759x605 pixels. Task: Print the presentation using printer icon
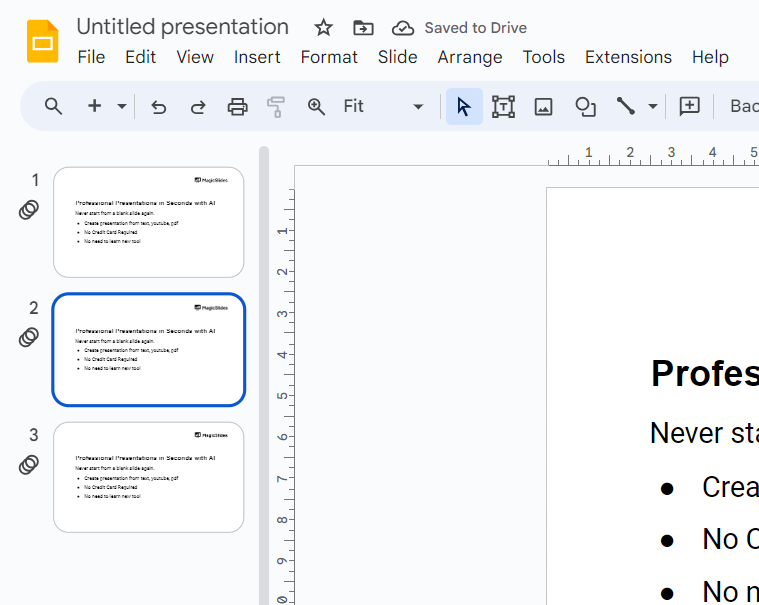point(237,106)
